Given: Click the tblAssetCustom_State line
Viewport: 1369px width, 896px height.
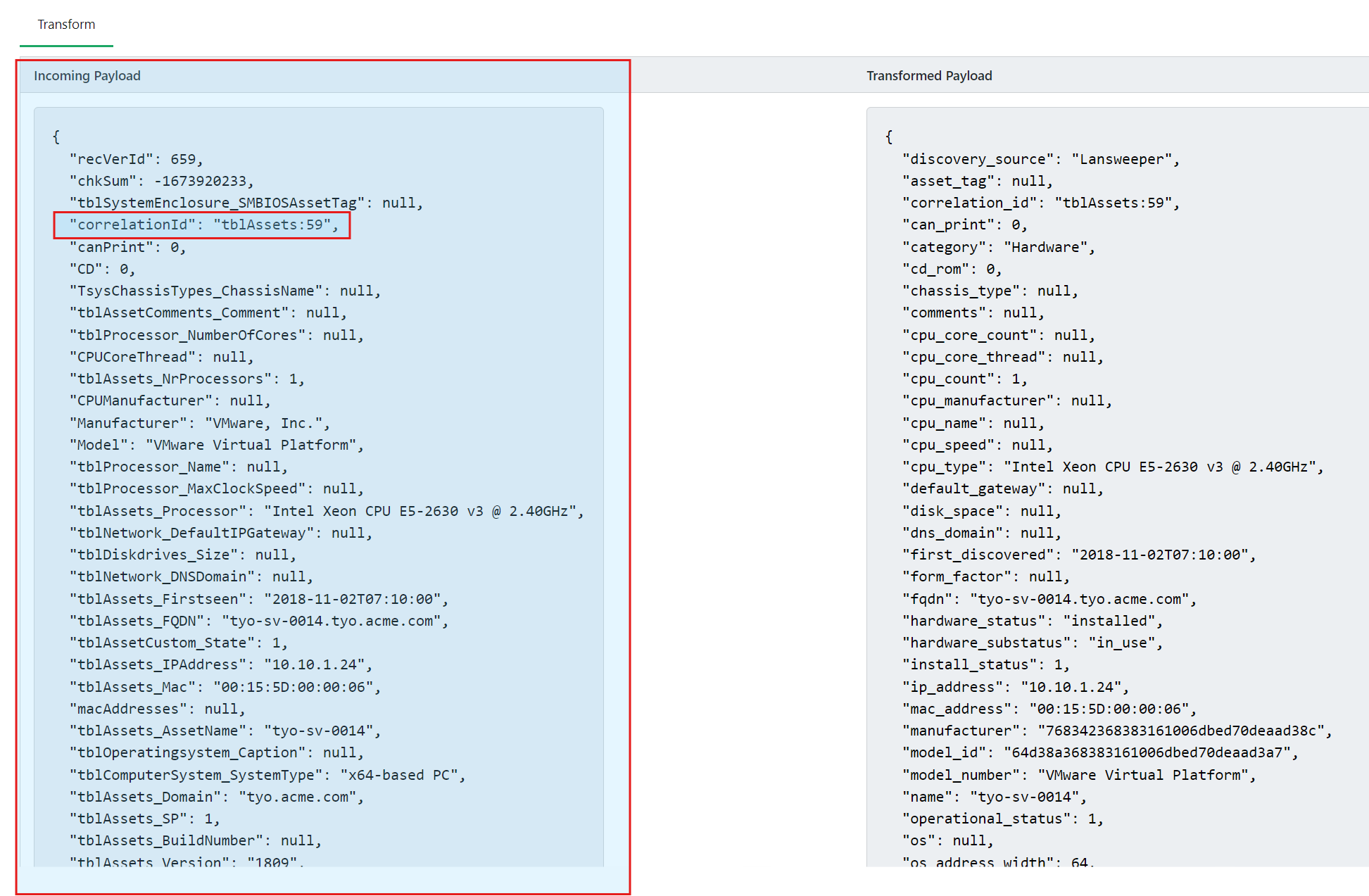Looking at the screenshot, I should pos(178,643).
